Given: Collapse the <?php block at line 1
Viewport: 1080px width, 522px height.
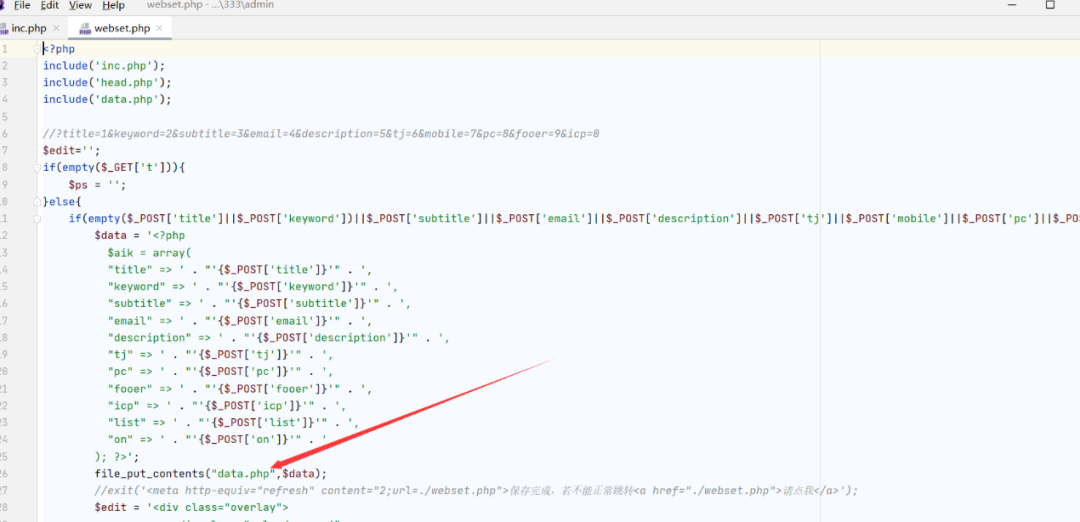Looking at the screenshot, I should [x=37, y=49].
